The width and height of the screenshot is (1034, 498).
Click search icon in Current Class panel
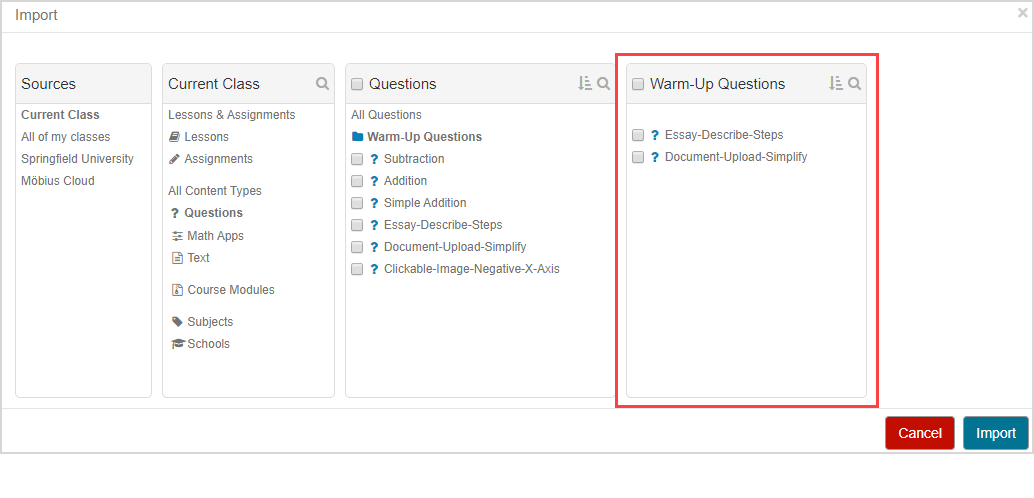322,84
